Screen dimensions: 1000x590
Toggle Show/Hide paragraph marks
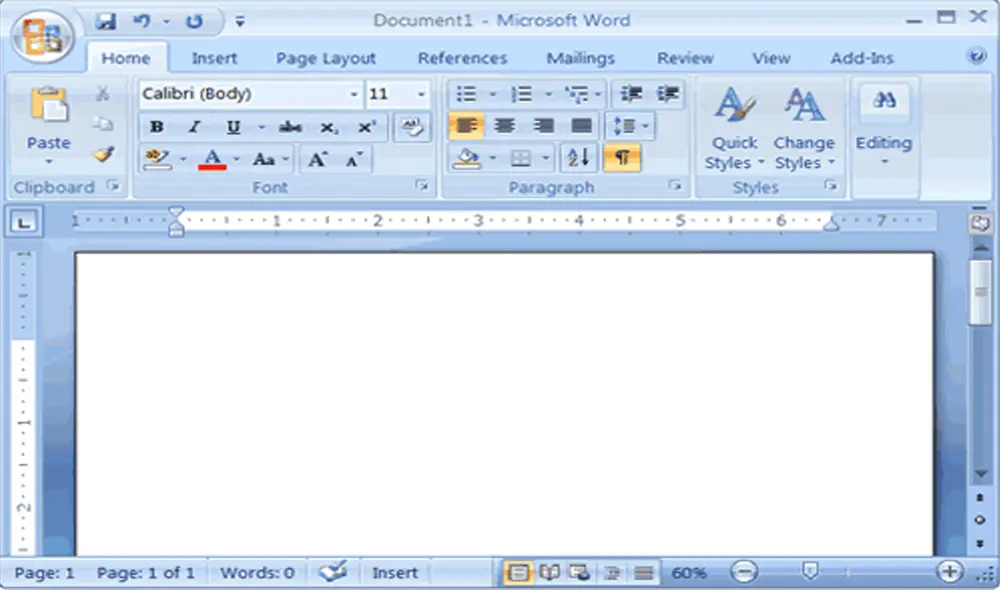pyautogui.click(x=623, y=158)
